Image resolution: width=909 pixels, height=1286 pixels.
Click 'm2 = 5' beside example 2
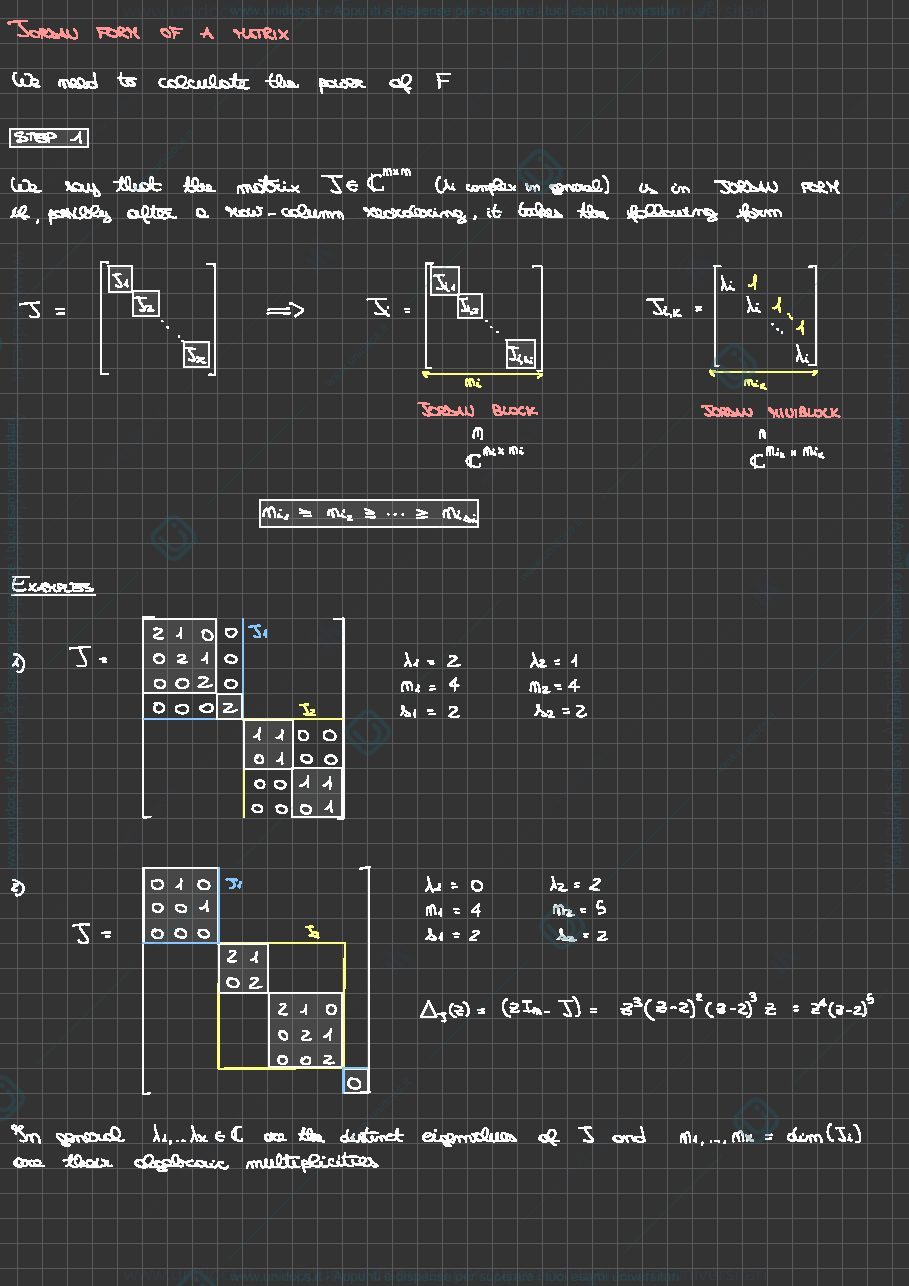pos(578,909)
